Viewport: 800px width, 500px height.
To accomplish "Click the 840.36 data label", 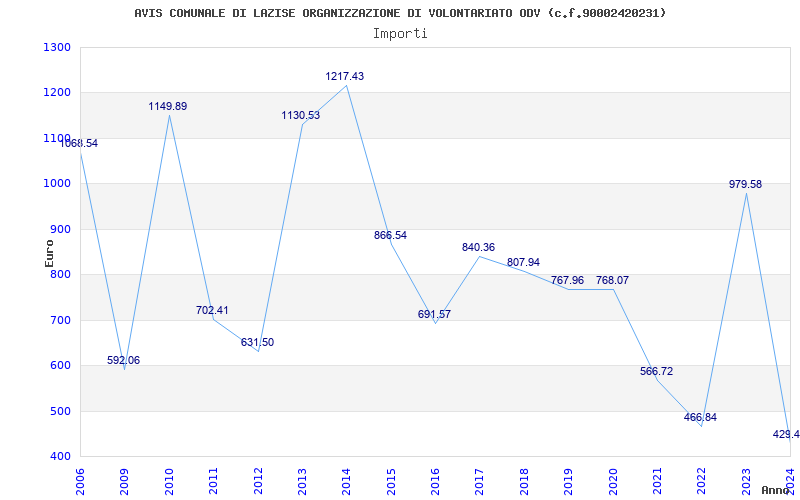I will (x=479, y=247).
